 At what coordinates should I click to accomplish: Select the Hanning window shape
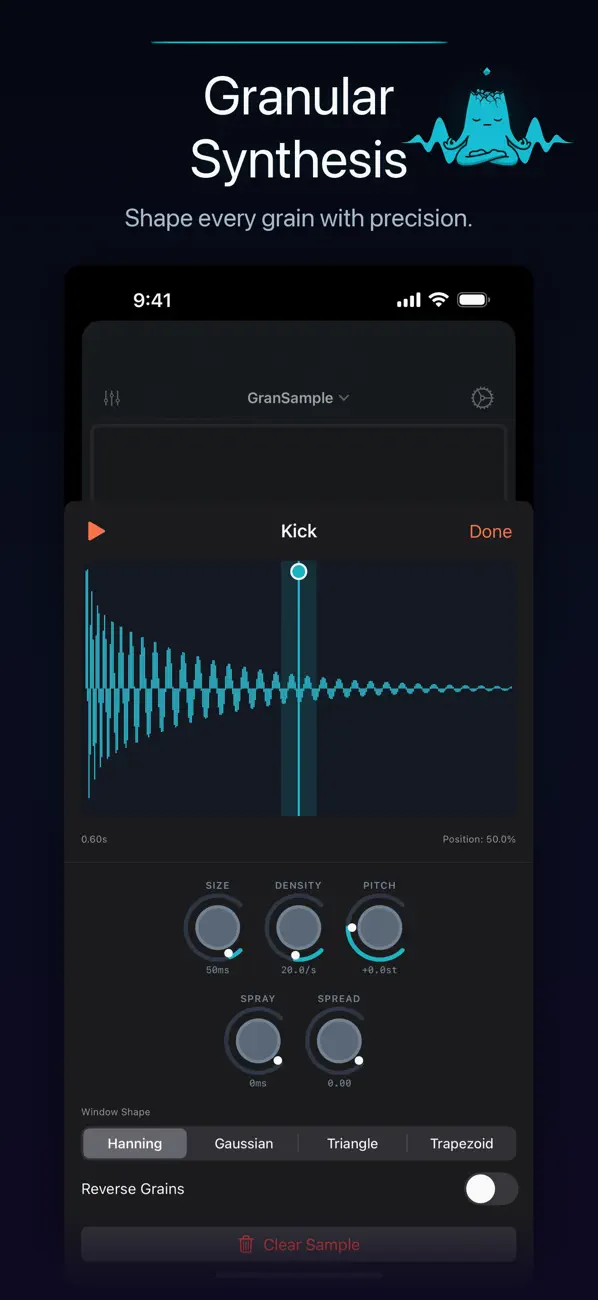135,1143
